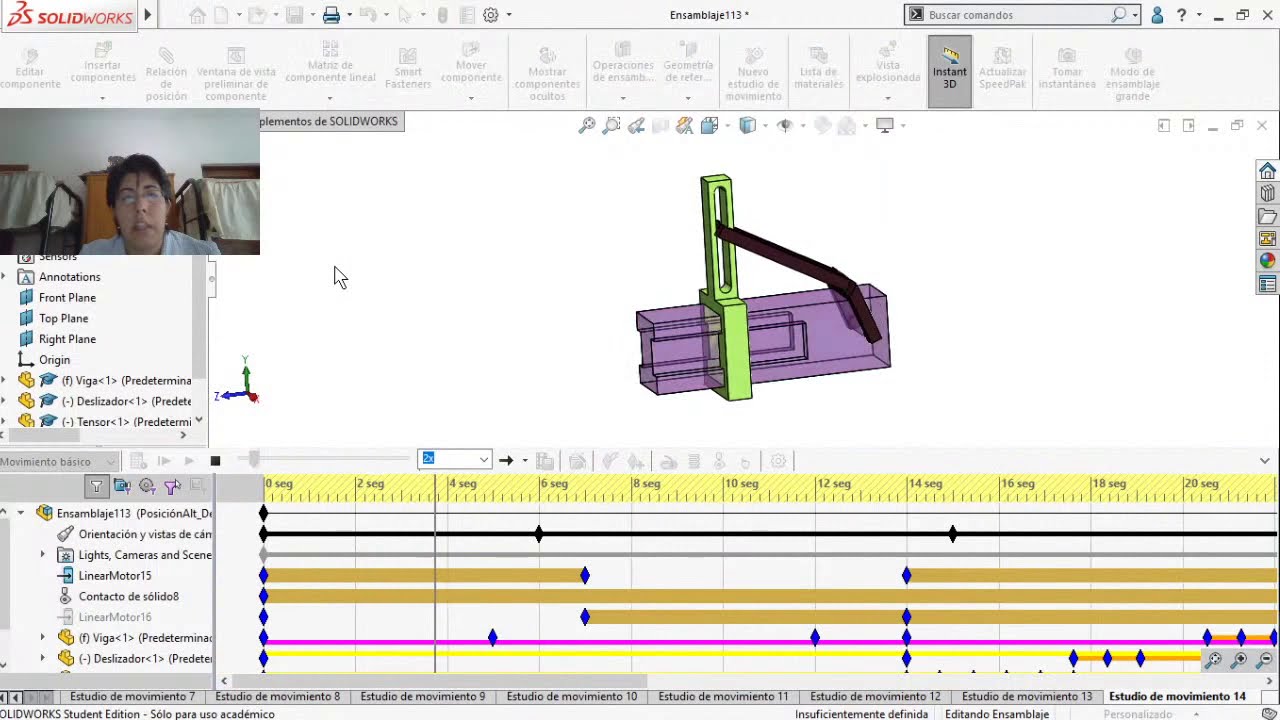Collapse the motion manager panel chevron
Screen dimensions: 1280x720
1264,461
